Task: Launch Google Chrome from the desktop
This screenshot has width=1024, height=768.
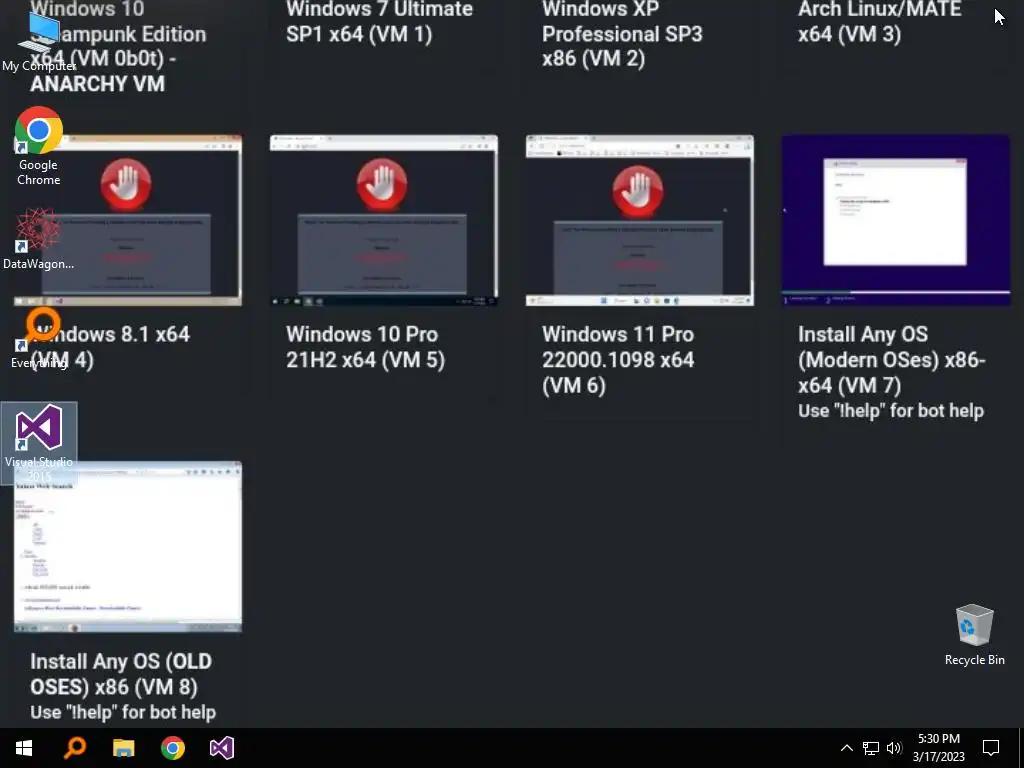Action: click(x=39, y=146)
